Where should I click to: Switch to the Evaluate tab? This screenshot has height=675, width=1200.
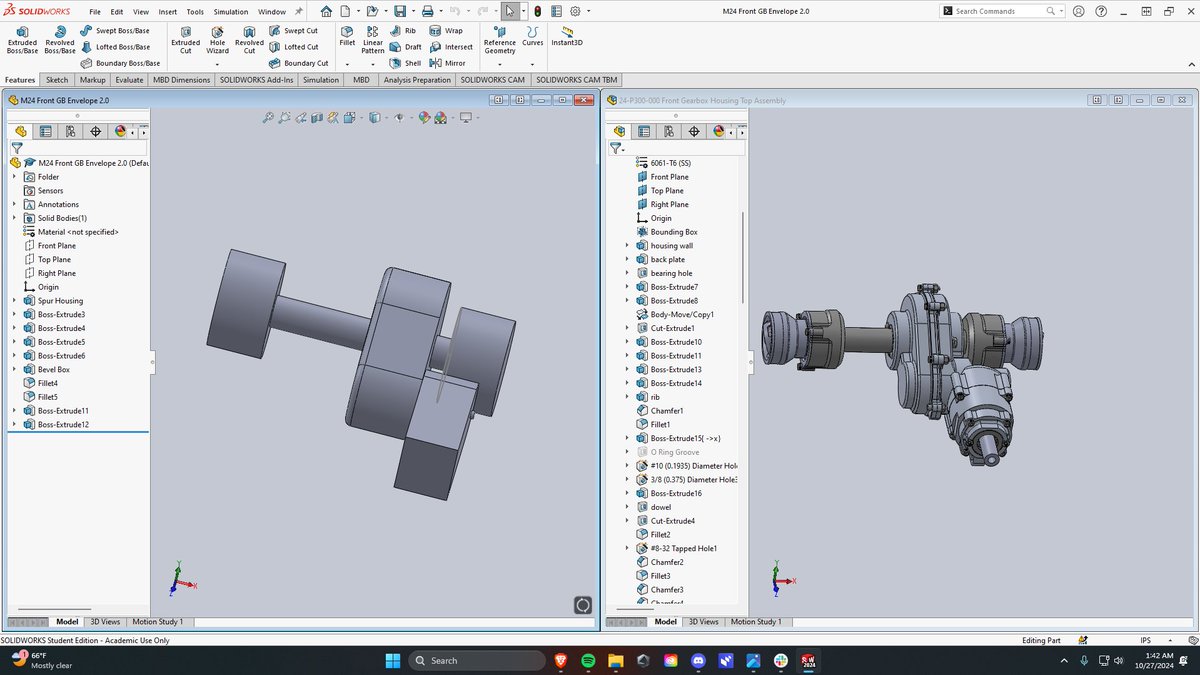point(129,79)
